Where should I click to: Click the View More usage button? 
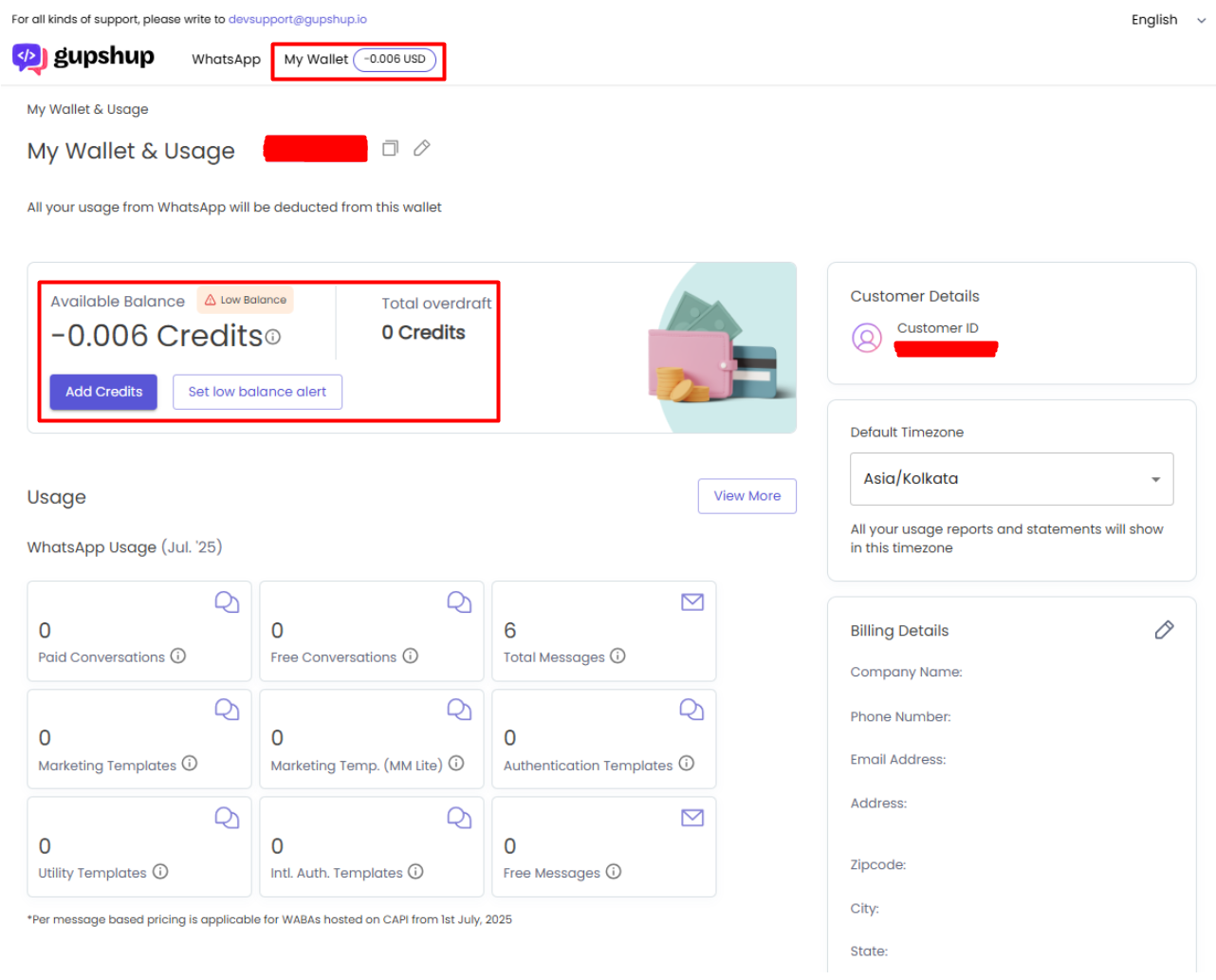click(x=747, y=496)
